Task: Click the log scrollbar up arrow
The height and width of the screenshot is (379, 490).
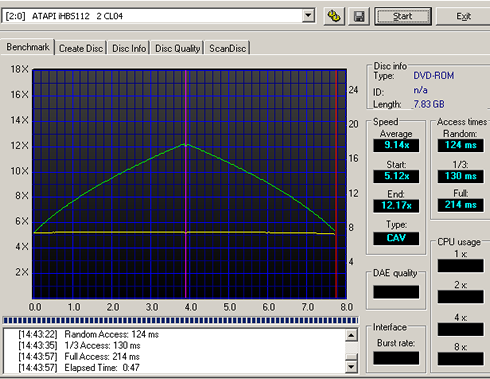Action: [x=351, y=335]
